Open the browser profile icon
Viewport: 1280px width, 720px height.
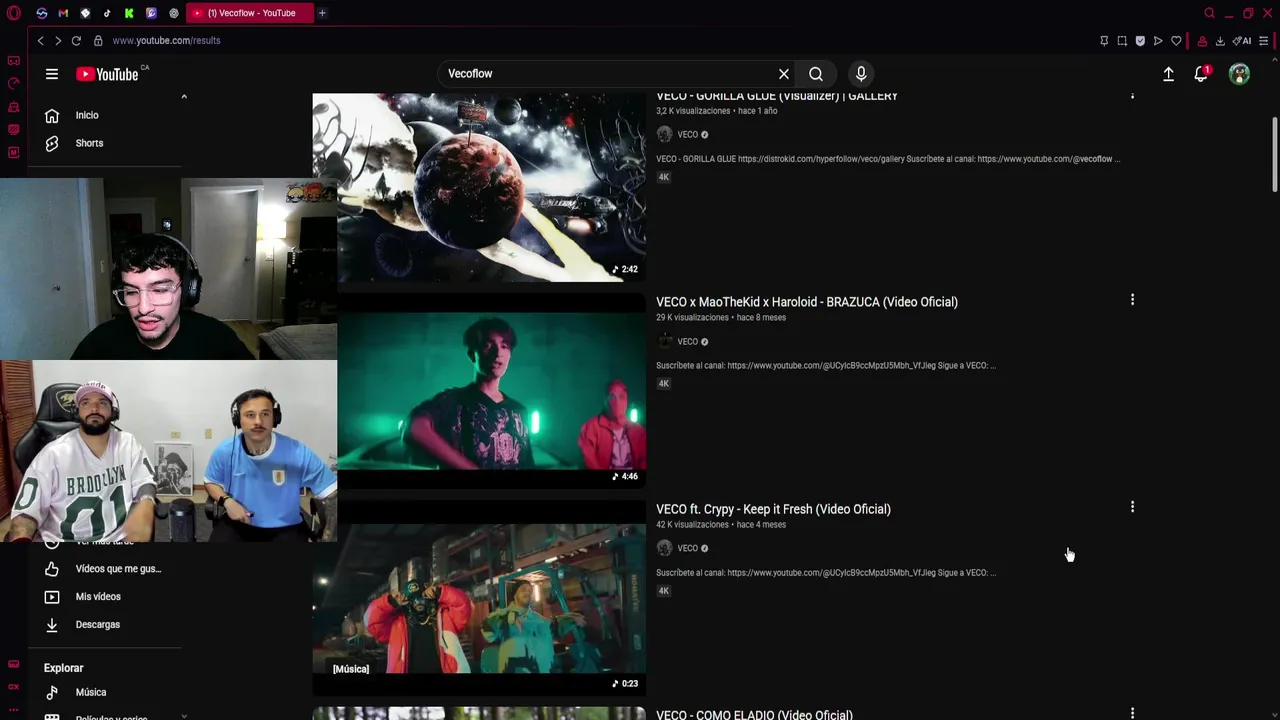pyautogui.click(x=1202, y=41)
